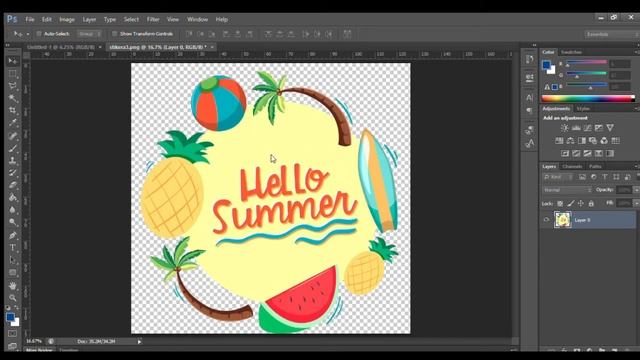Open the Fill slider dropdown arrow

click(x=636, y=203)
